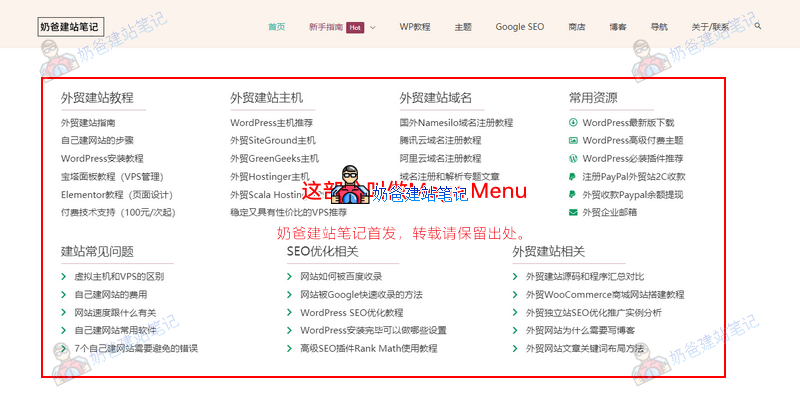Open the 导航 menu item
800x393 pixels.
(x=659, y=27)
